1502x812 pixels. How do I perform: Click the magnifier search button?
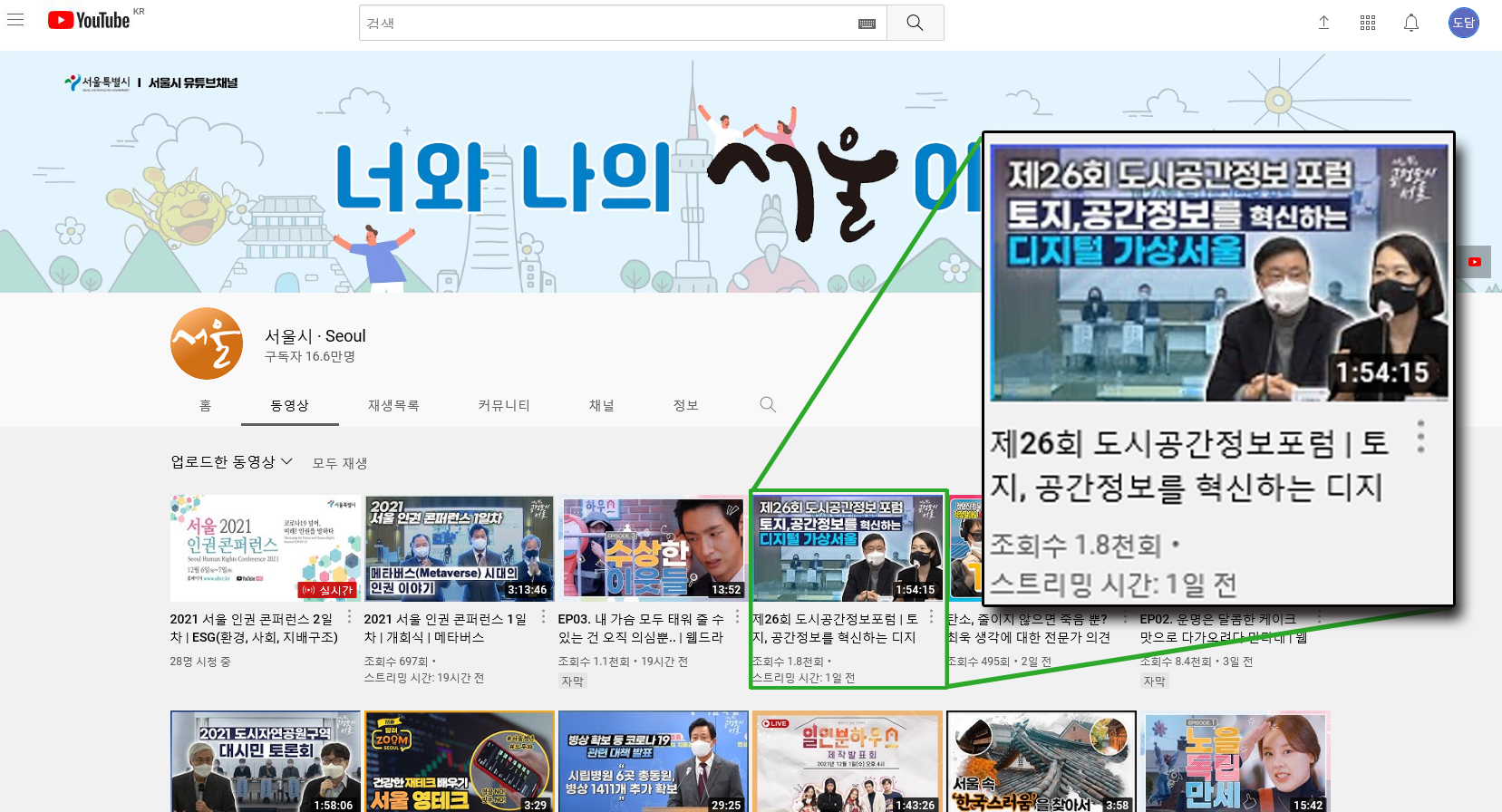pyautogui.click(x=915, y=23)
